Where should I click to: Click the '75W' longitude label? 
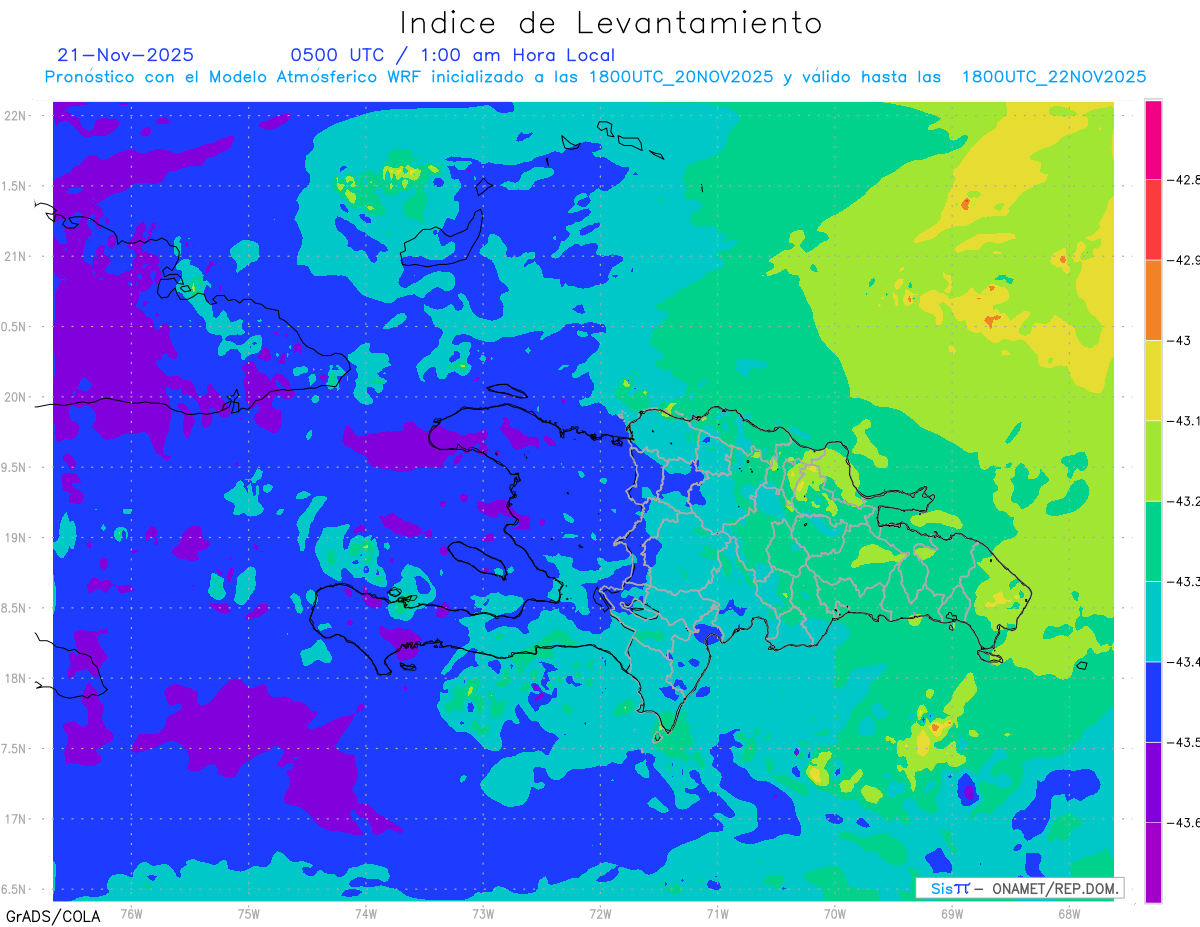248,913
